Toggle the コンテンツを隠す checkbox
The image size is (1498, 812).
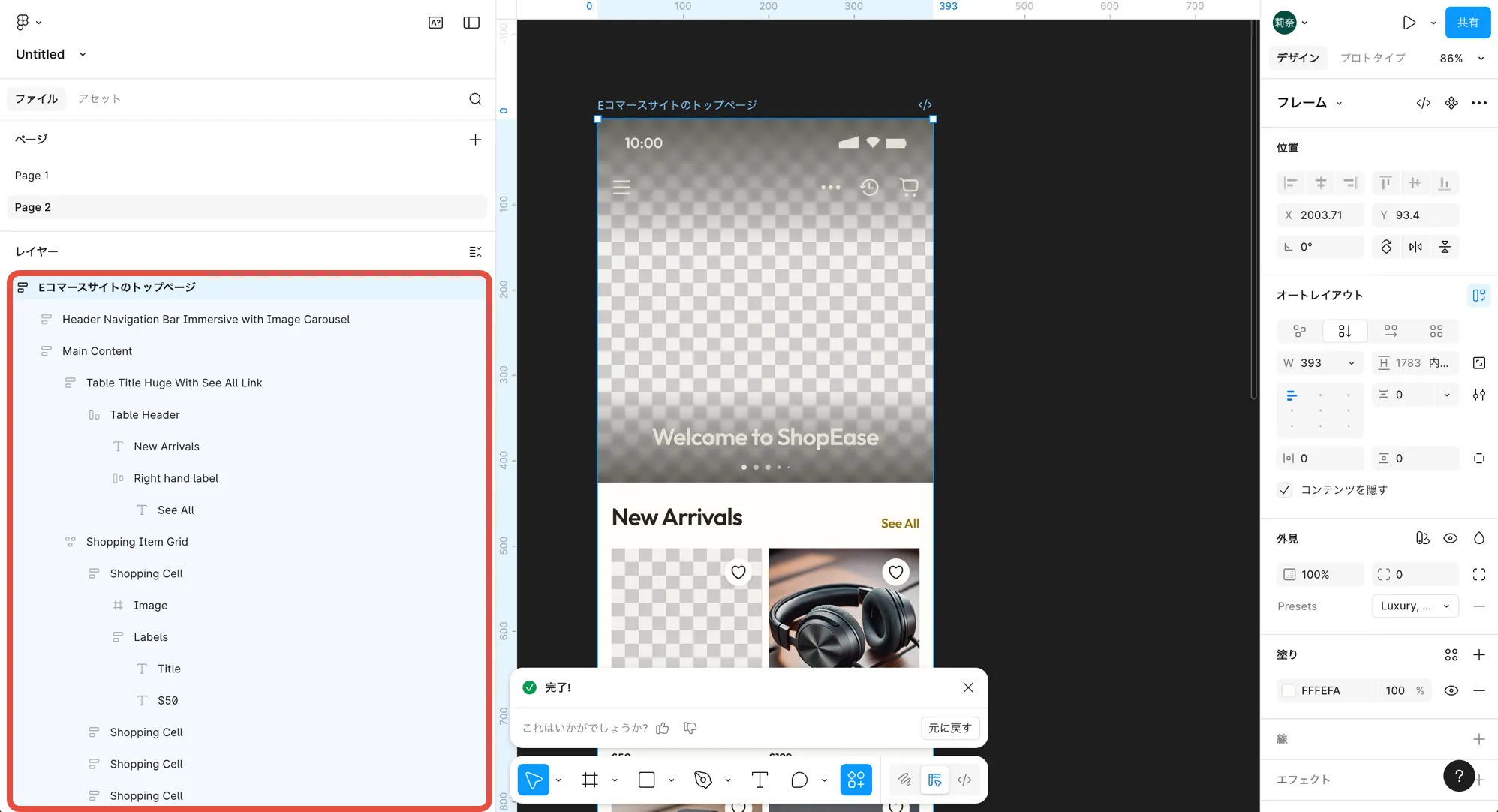(x=1285, y=490)
